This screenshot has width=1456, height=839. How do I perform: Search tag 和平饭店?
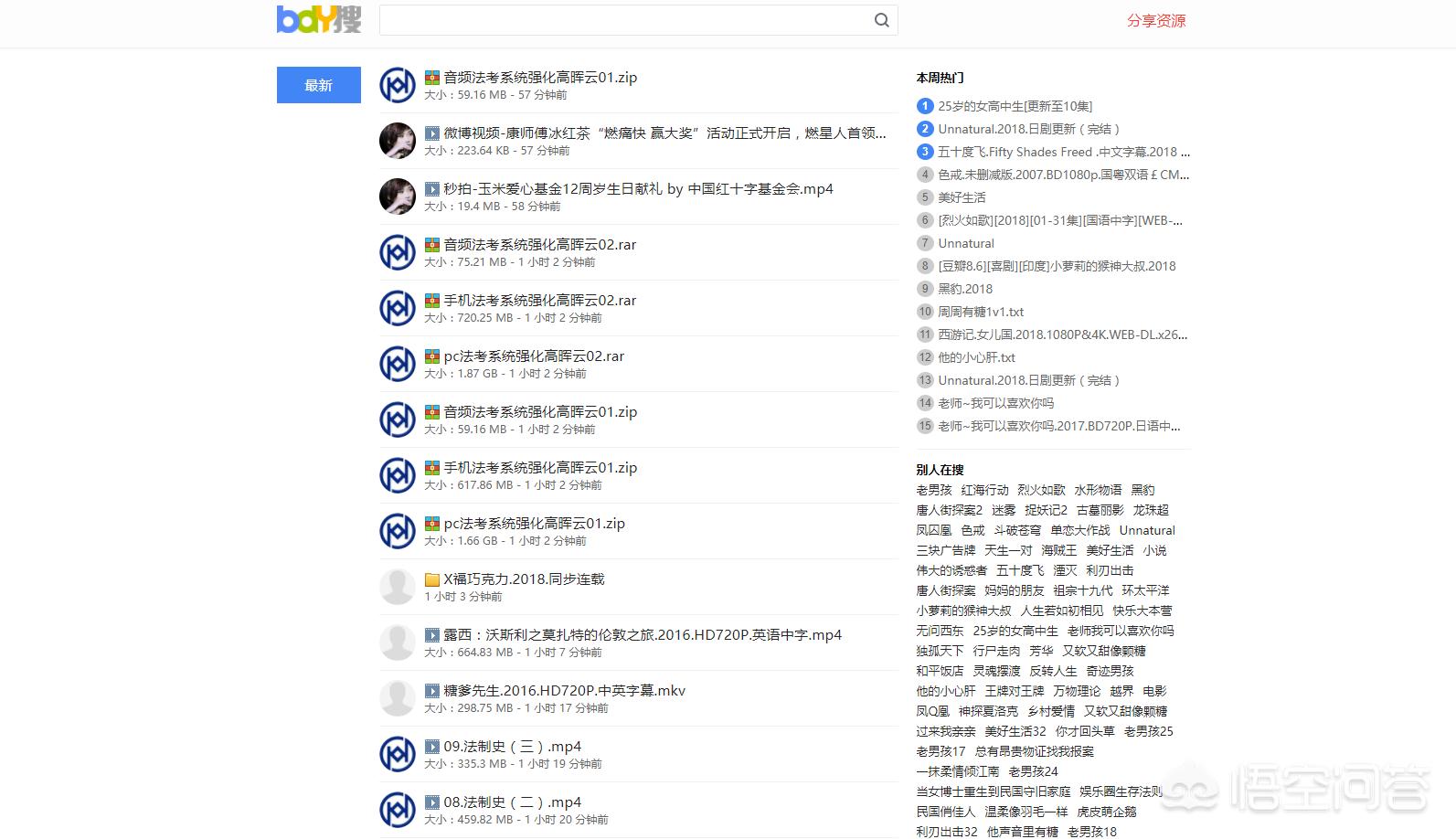pyautogui.click(x=940, y=671)
